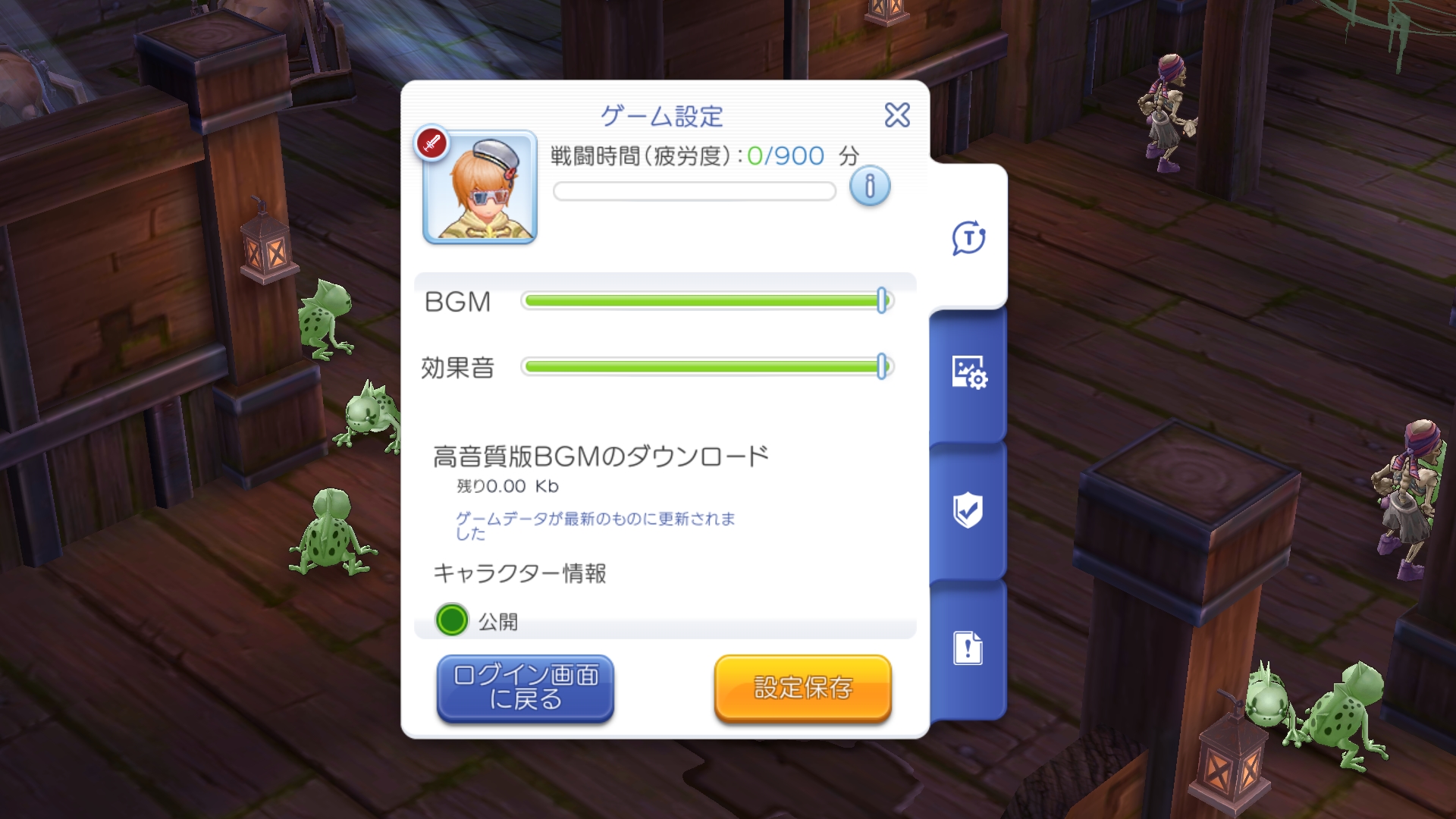Close the ゲーム設定 window
1456x819 pixels.
pyautogui.click(x=897, y=115)
